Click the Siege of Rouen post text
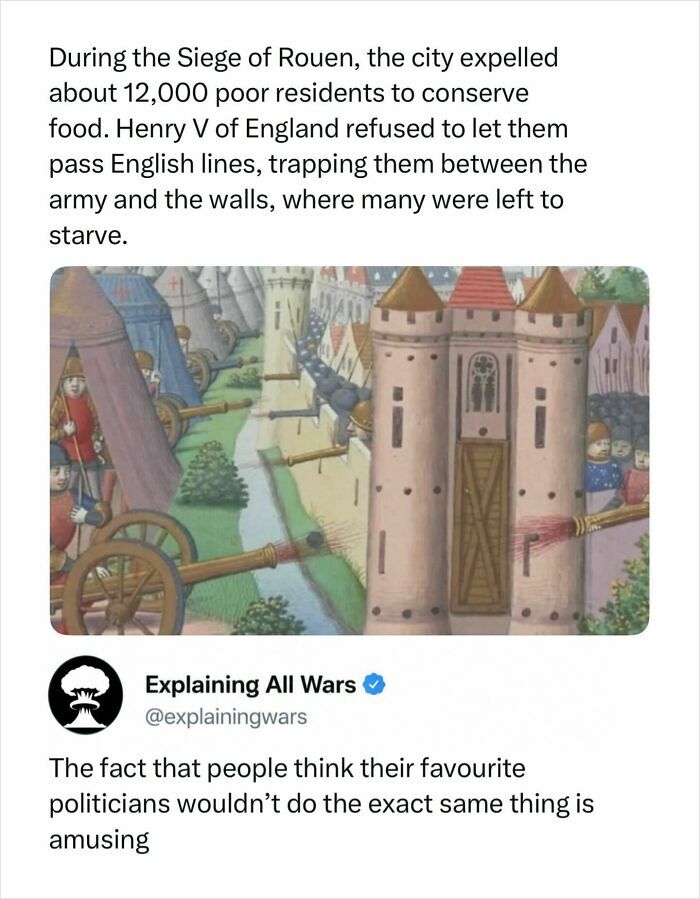This screenshot has height=899, width=700. click(x=318, y=146)
